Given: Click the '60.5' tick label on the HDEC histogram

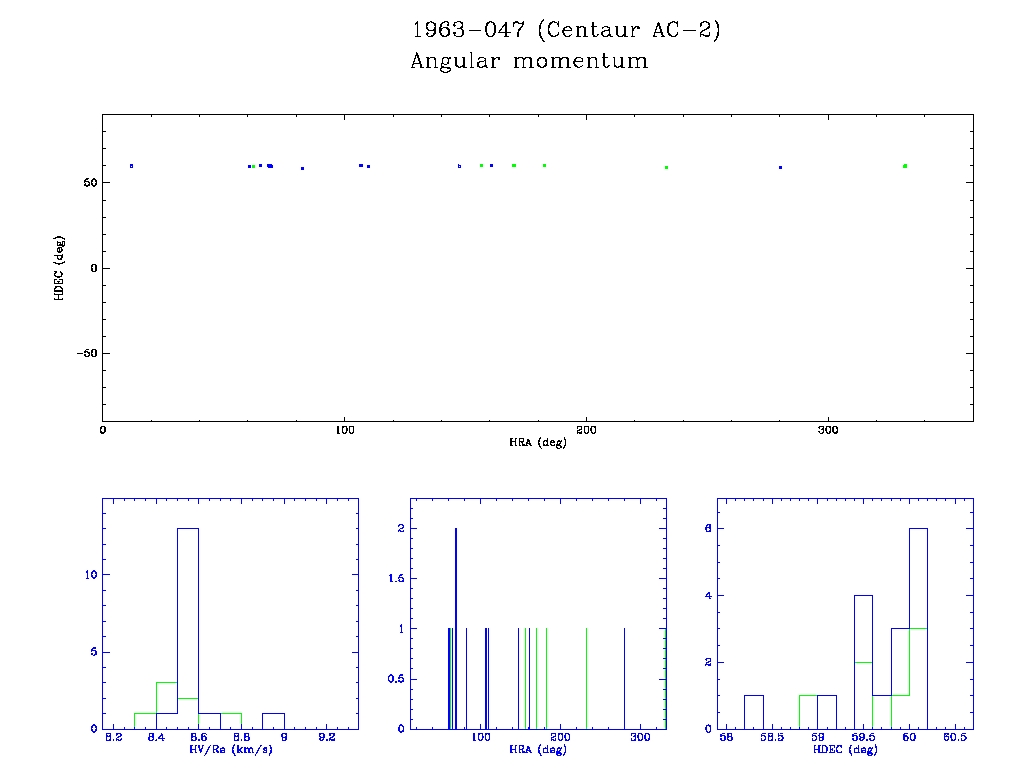Looking at the screenshot, I should coord(955,737).
